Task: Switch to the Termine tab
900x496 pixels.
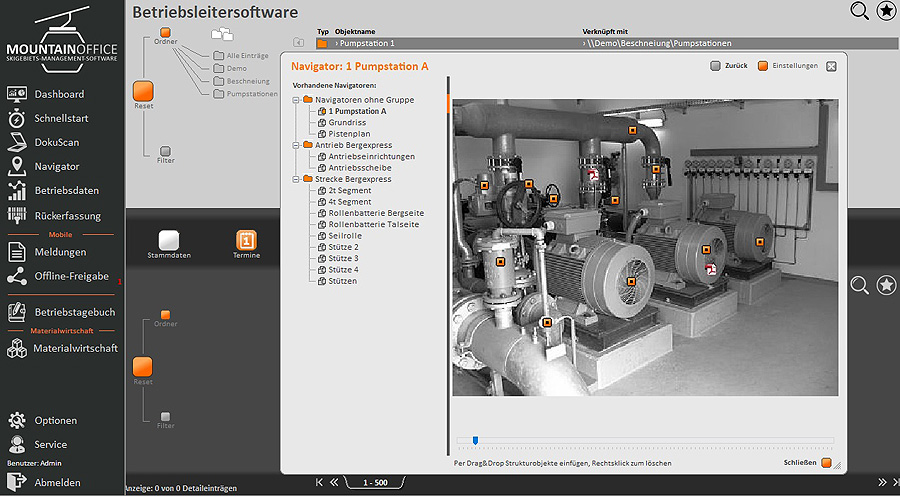Action: 246,240
